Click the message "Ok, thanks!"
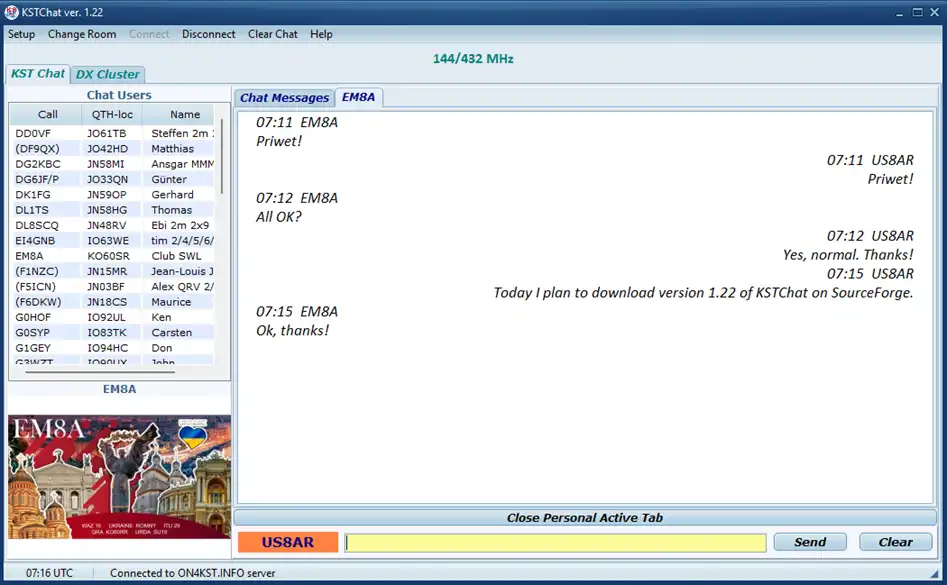The height and width of the screenshot is (585, 947). click(x=292, y=331)
